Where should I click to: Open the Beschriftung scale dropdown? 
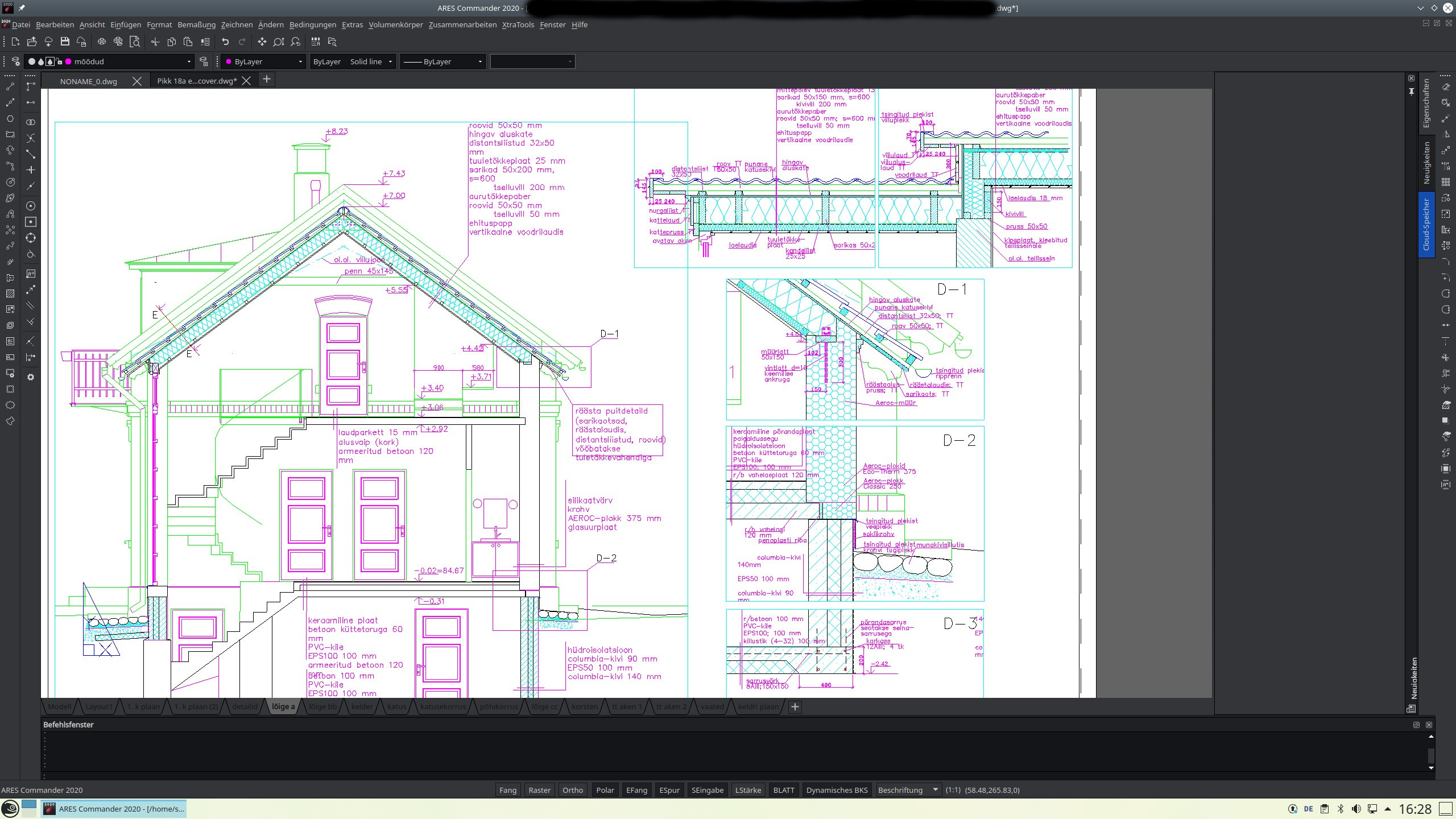click(935, 789)
